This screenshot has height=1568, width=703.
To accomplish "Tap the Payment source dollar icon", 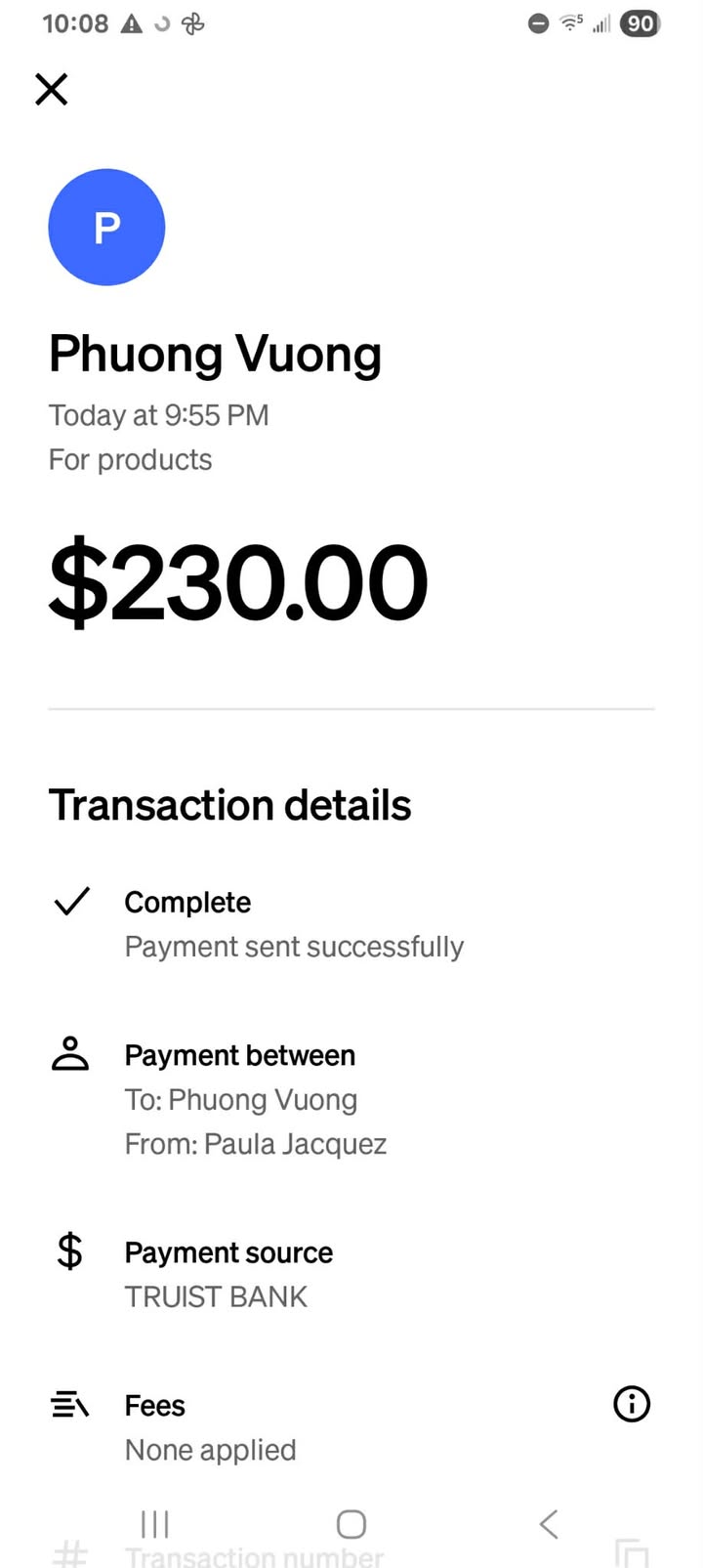I will click(69, 1251).
